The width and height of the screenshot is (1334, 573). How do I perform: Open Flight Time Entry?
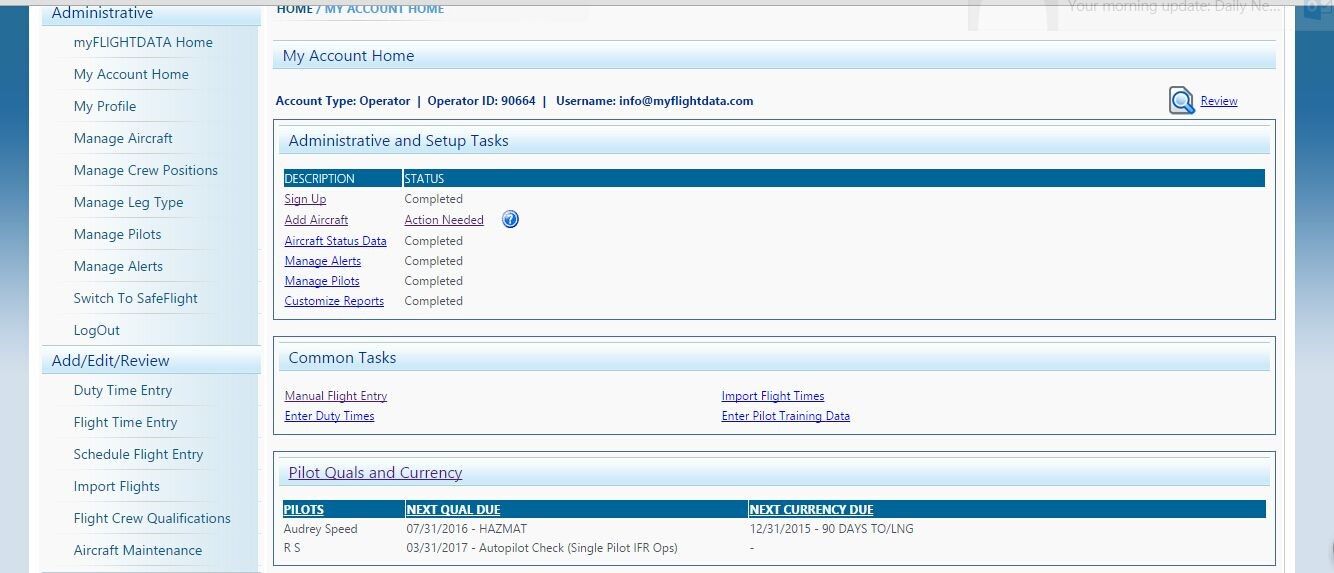[125, 422]
